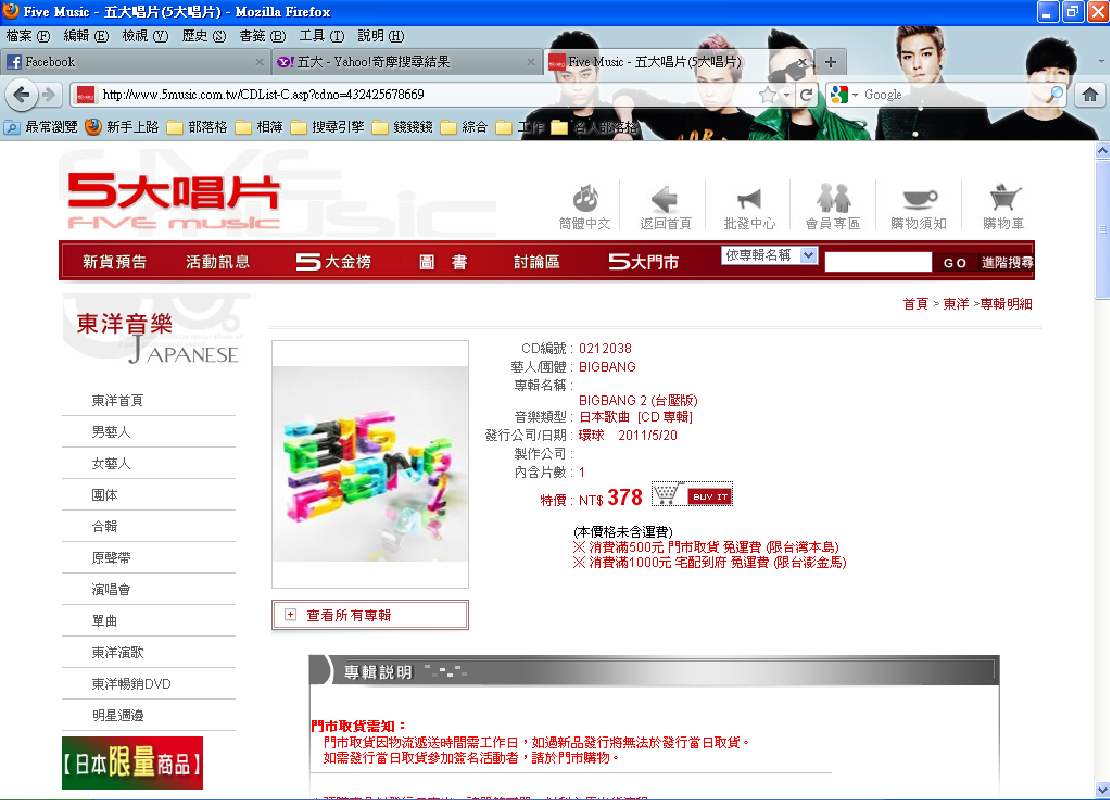Open the 部落格 bookmark folder
The width and height of the screenshot is (1110, 800).
coord(198,127)
